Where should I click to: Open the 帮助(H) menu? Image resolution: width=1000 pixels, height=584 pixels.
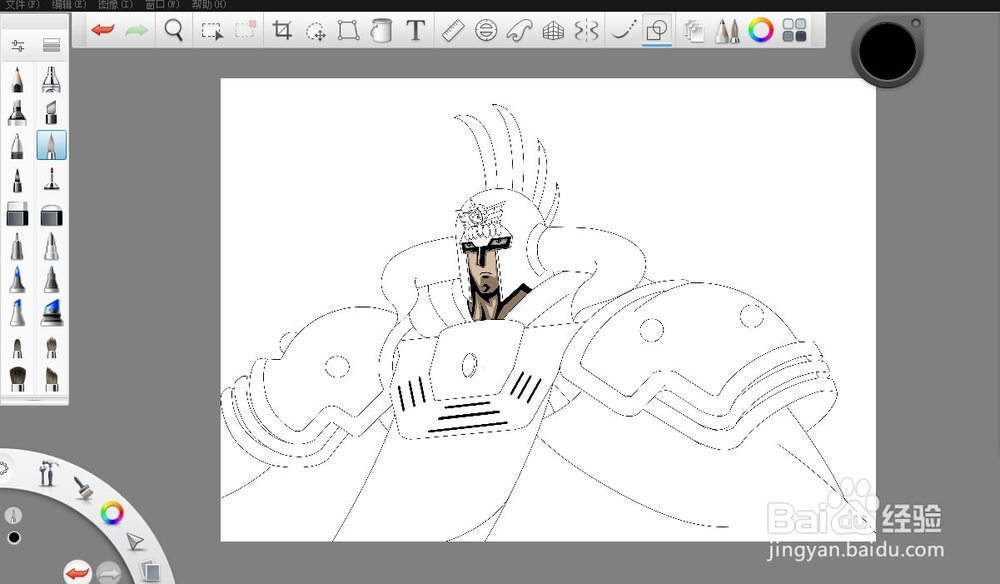209,4
